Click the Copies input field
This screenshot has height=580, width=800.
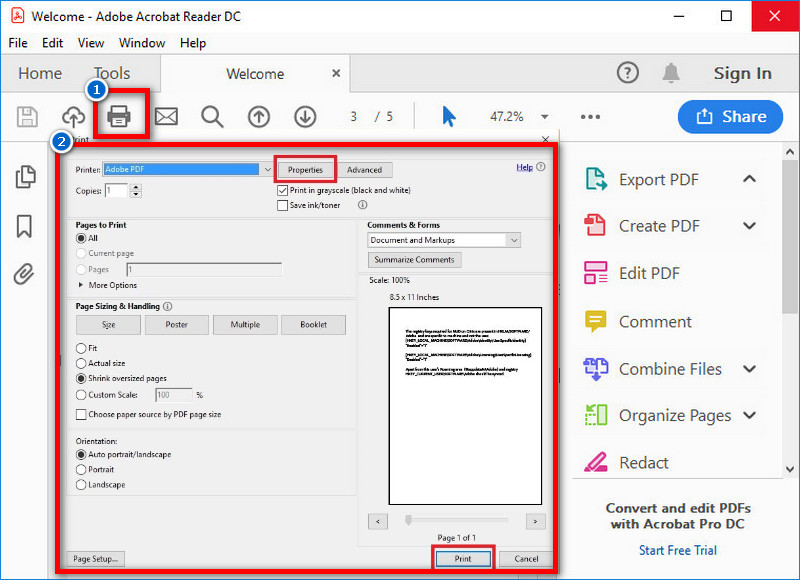click(x=116, y=191)
